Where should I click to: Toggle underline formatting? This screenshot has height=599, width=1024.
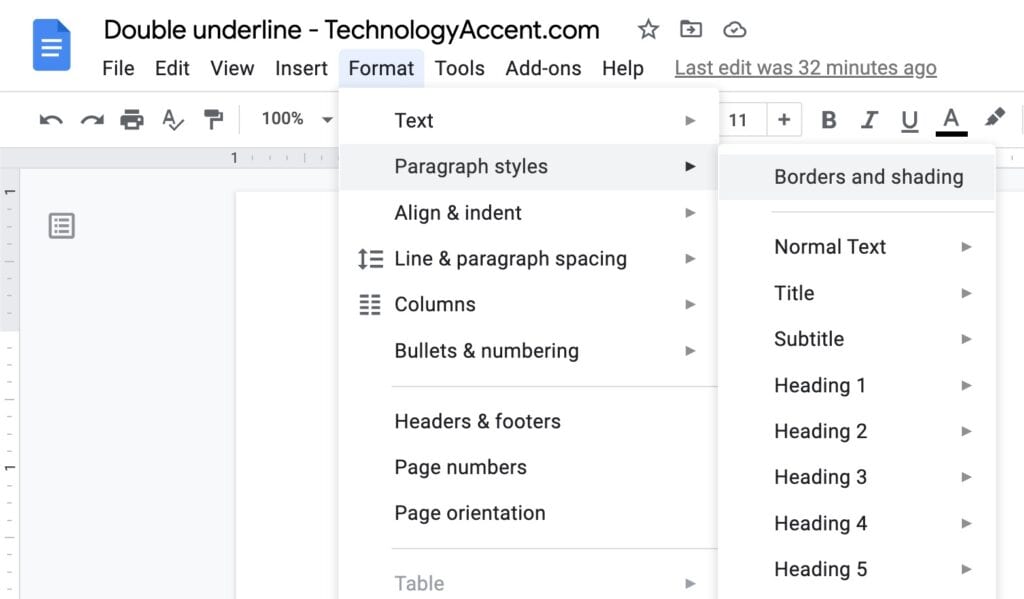[909, 121]
